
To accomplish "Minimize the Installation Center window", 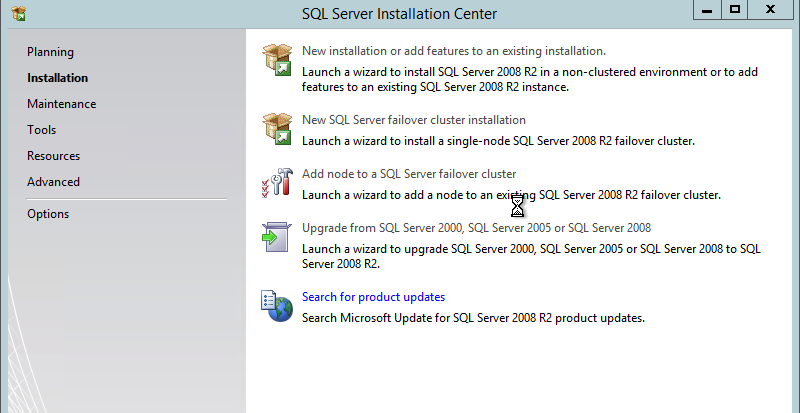I will click(x=705, y=9).
